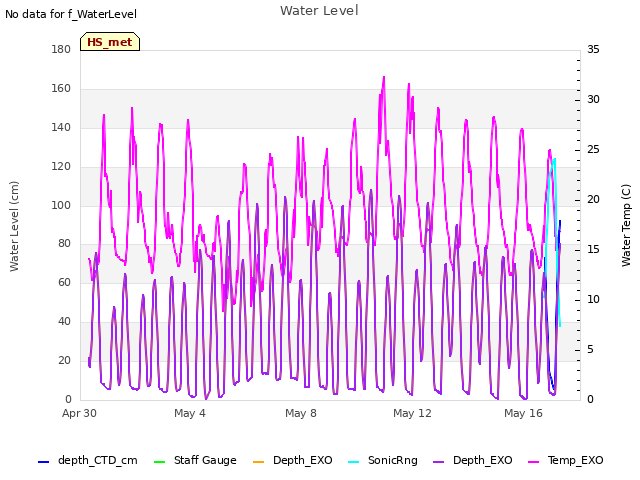Click the blue depth_CTD_cm color marker

point(43,462)
